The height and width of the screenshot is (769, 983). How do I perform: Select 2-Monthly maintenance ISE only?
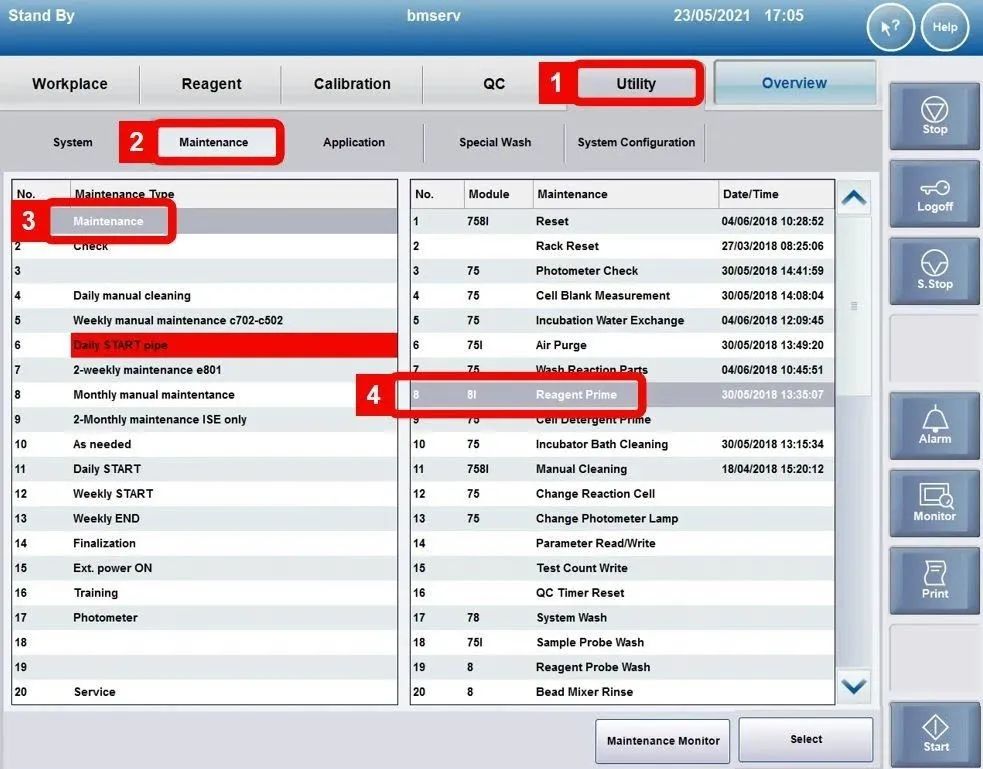click(x=205, y=419)
